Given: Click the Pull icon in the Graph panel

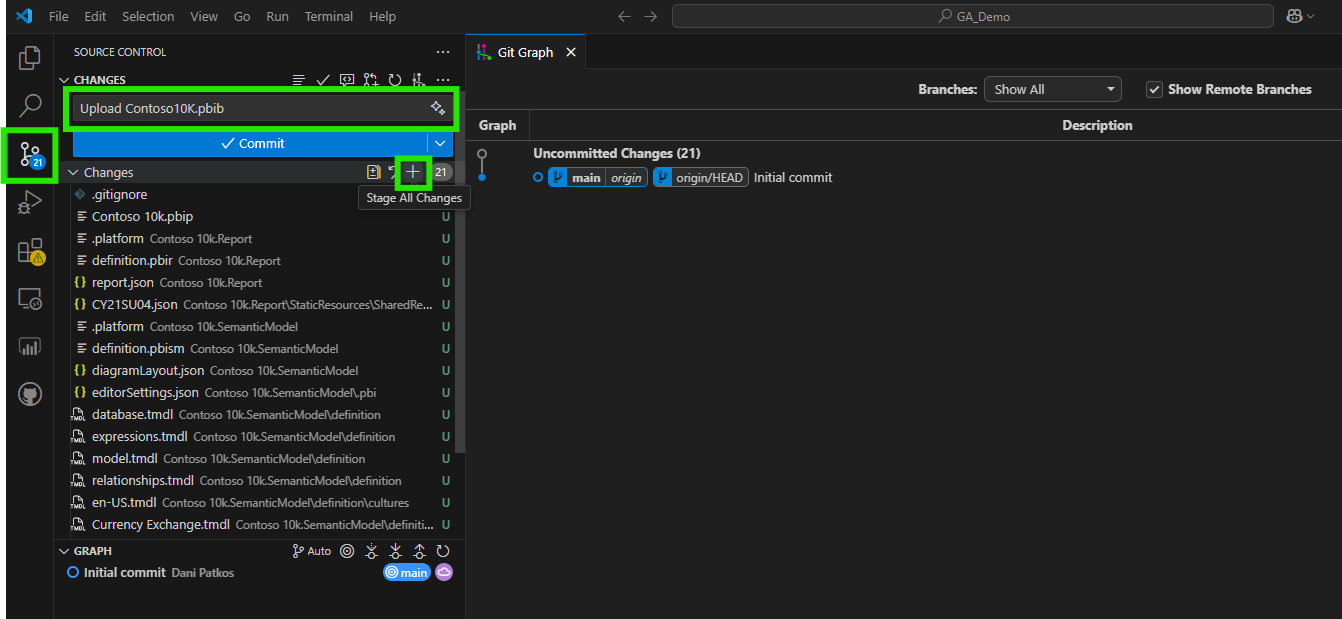Looking at the screenshot, I should [395, 550].
